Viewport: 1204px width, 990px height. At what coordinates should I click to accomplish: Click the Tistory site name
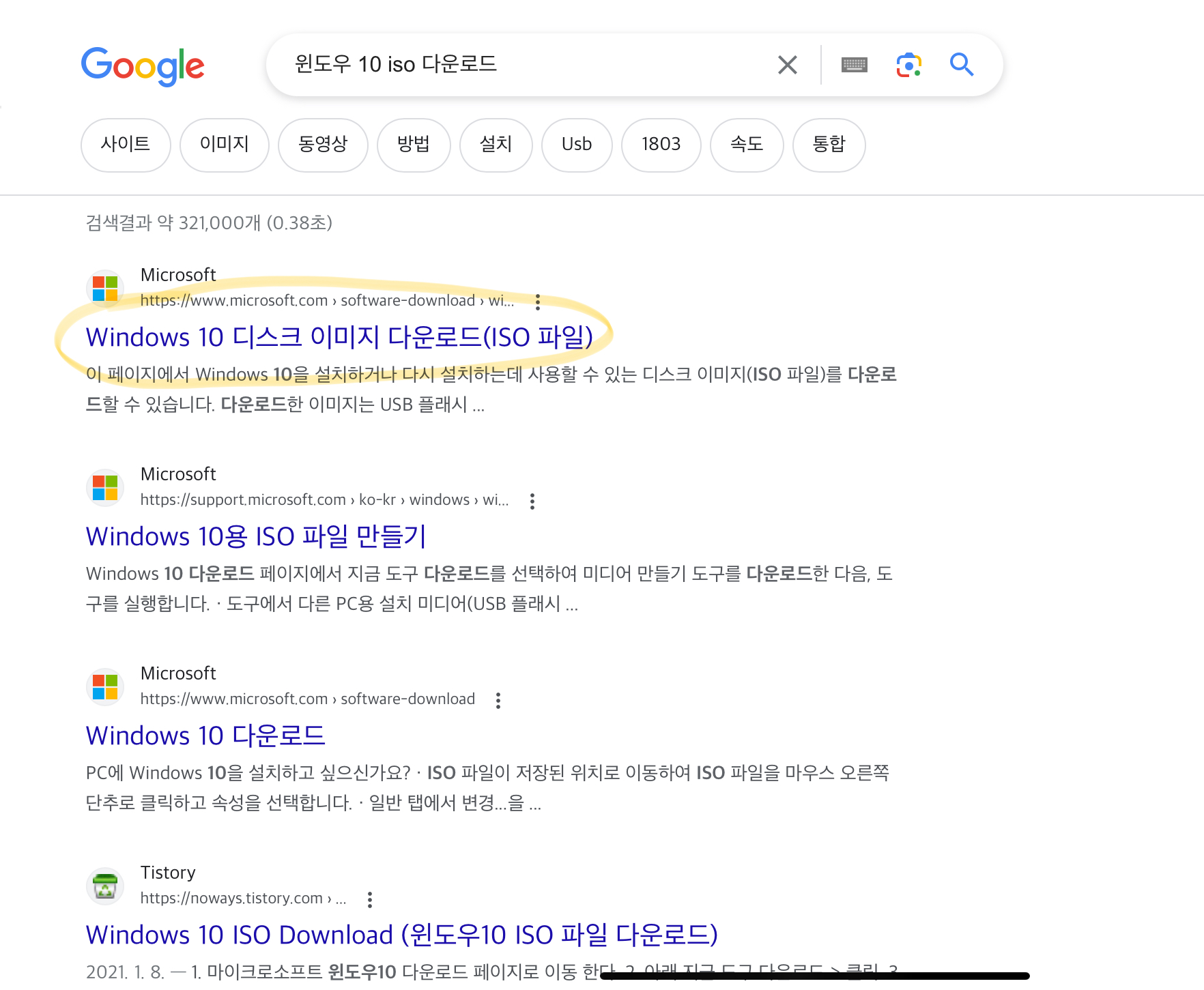pos(168,873)
